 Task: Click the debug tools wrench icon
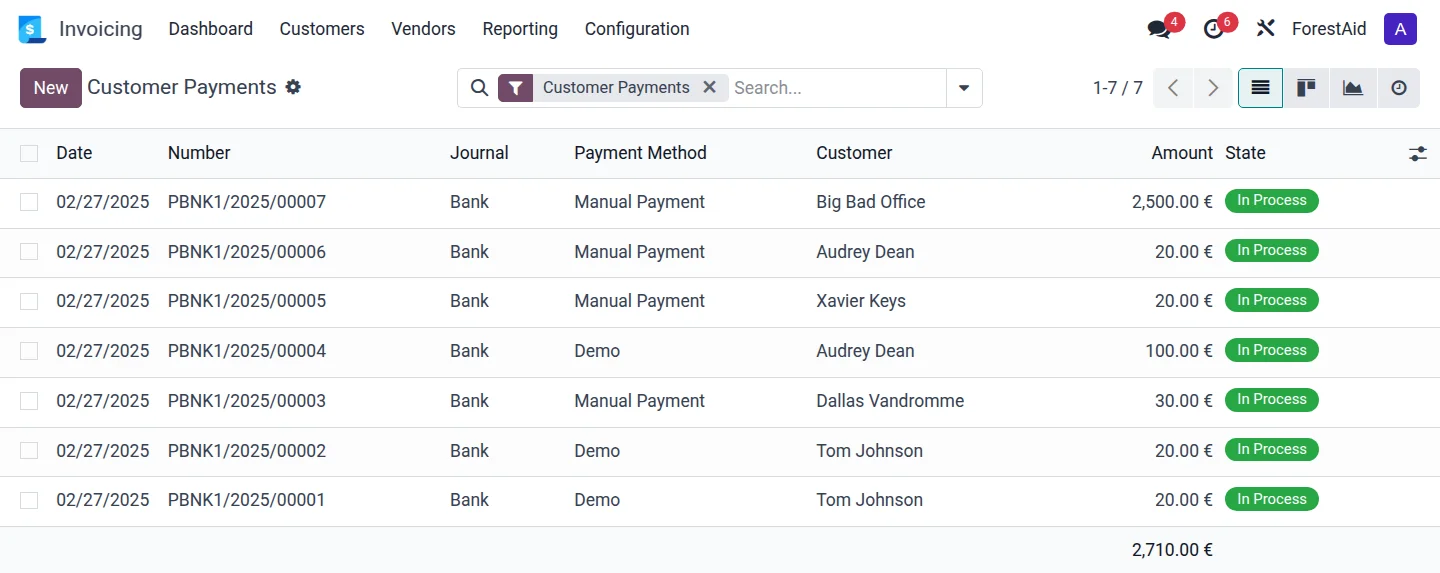click(1265, 29)
